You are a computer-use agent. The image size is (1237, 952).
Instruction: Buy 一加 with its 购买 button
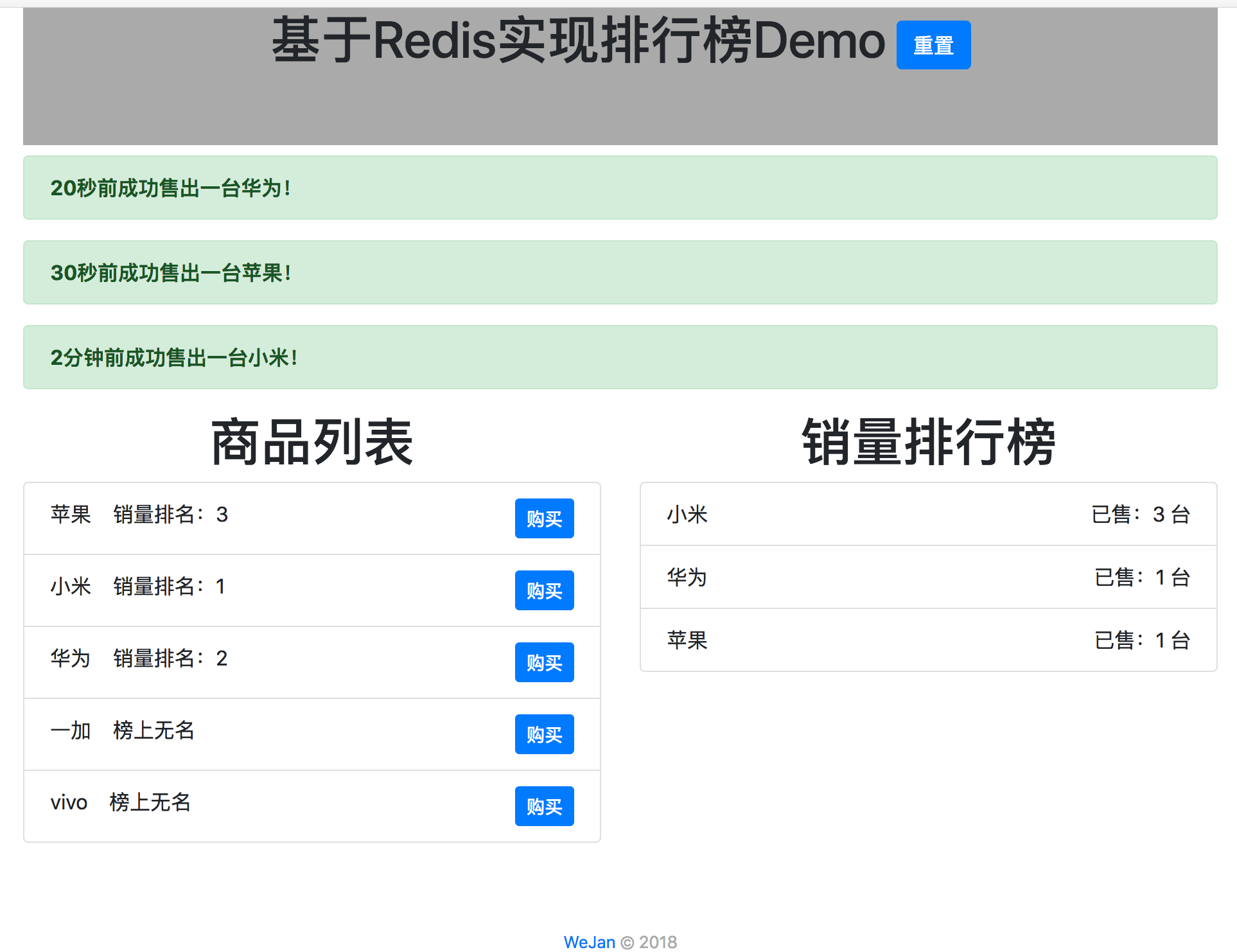[544, 734]
